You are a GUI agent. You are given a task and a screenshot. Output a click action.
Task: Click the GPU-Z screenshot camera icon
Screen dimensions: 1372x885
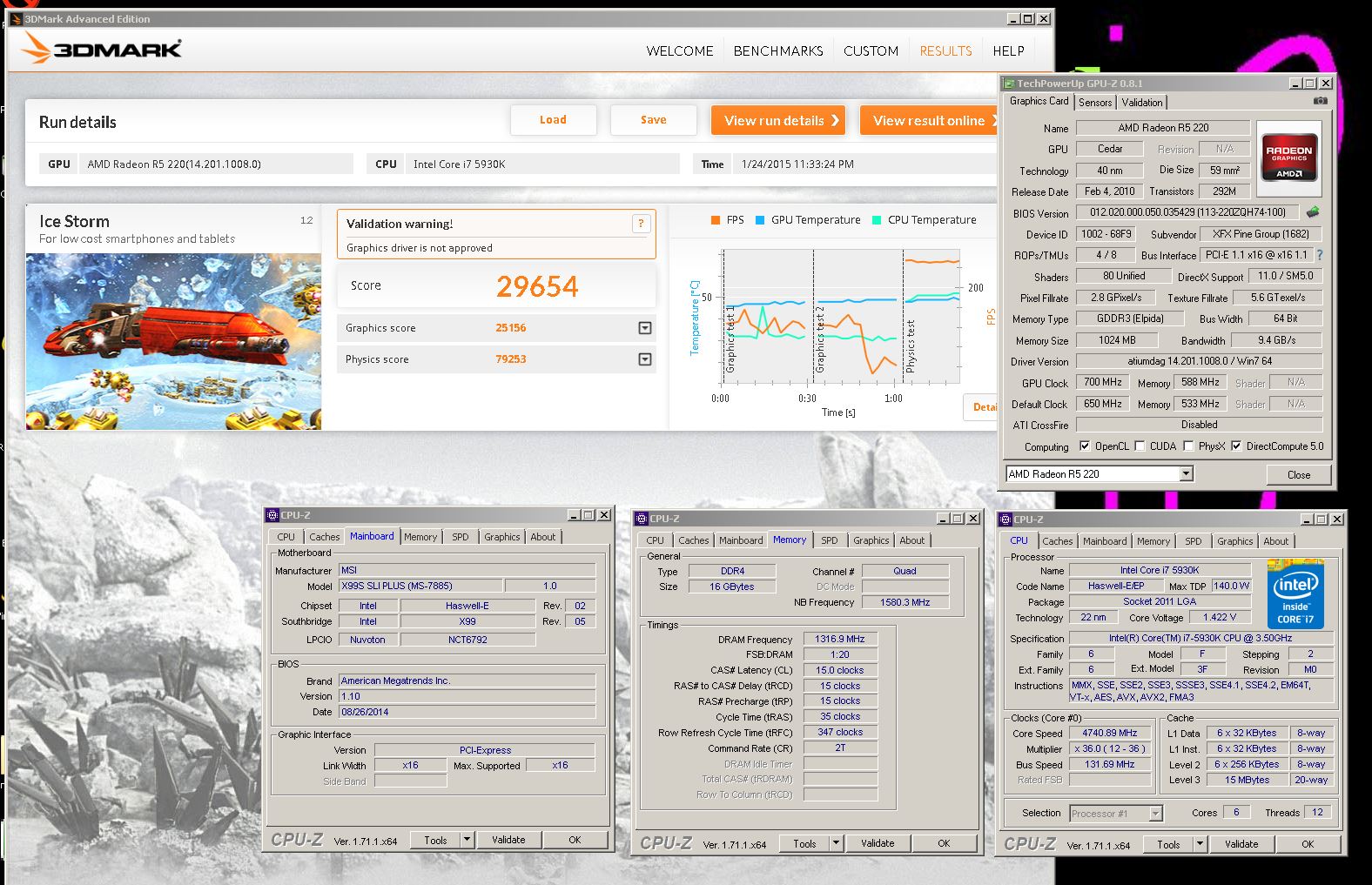[x=1321, y=101]
